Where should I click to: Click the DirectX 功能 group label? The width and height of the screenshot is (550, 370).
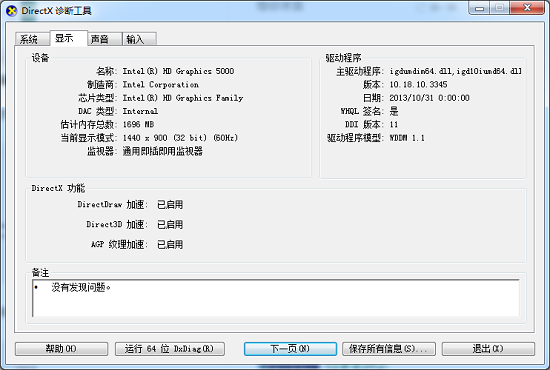58,188
